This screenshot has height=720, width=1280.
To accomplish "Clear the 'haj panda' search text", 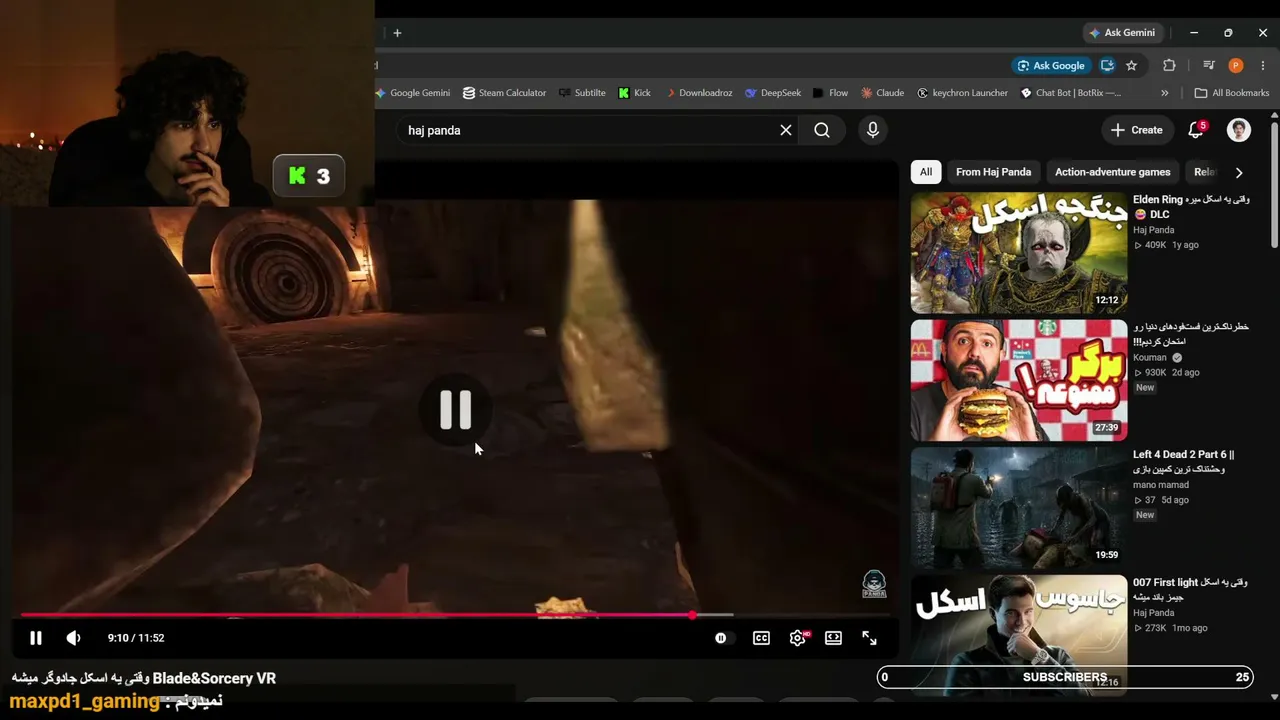I will [x=786, y=130].
